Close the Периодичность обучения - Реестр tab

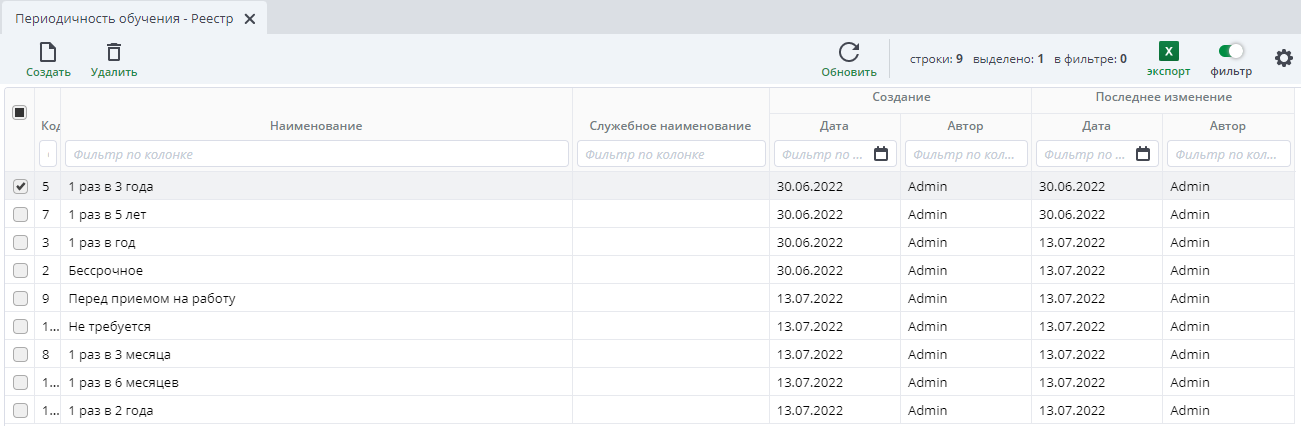click(250, 19)
